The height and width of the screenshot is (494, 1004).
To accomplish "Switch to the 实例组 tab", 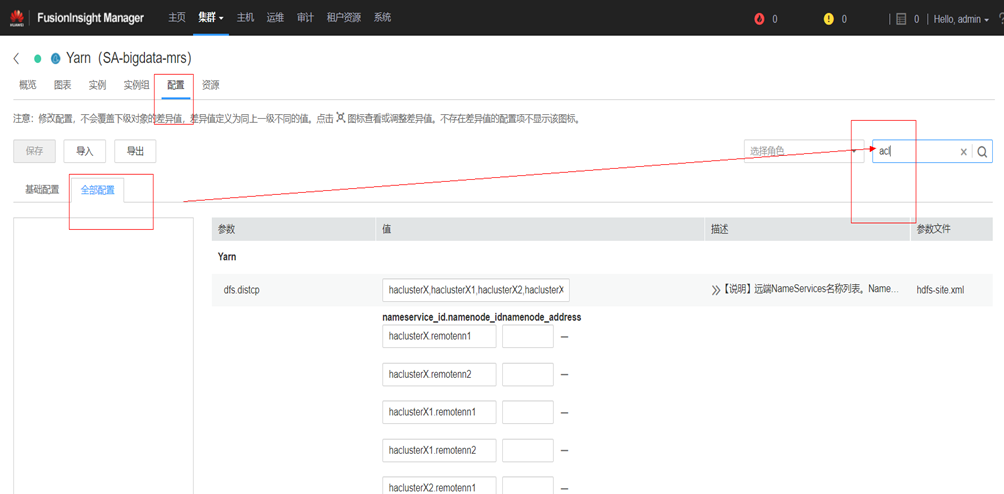I will (x=136, y=85).
